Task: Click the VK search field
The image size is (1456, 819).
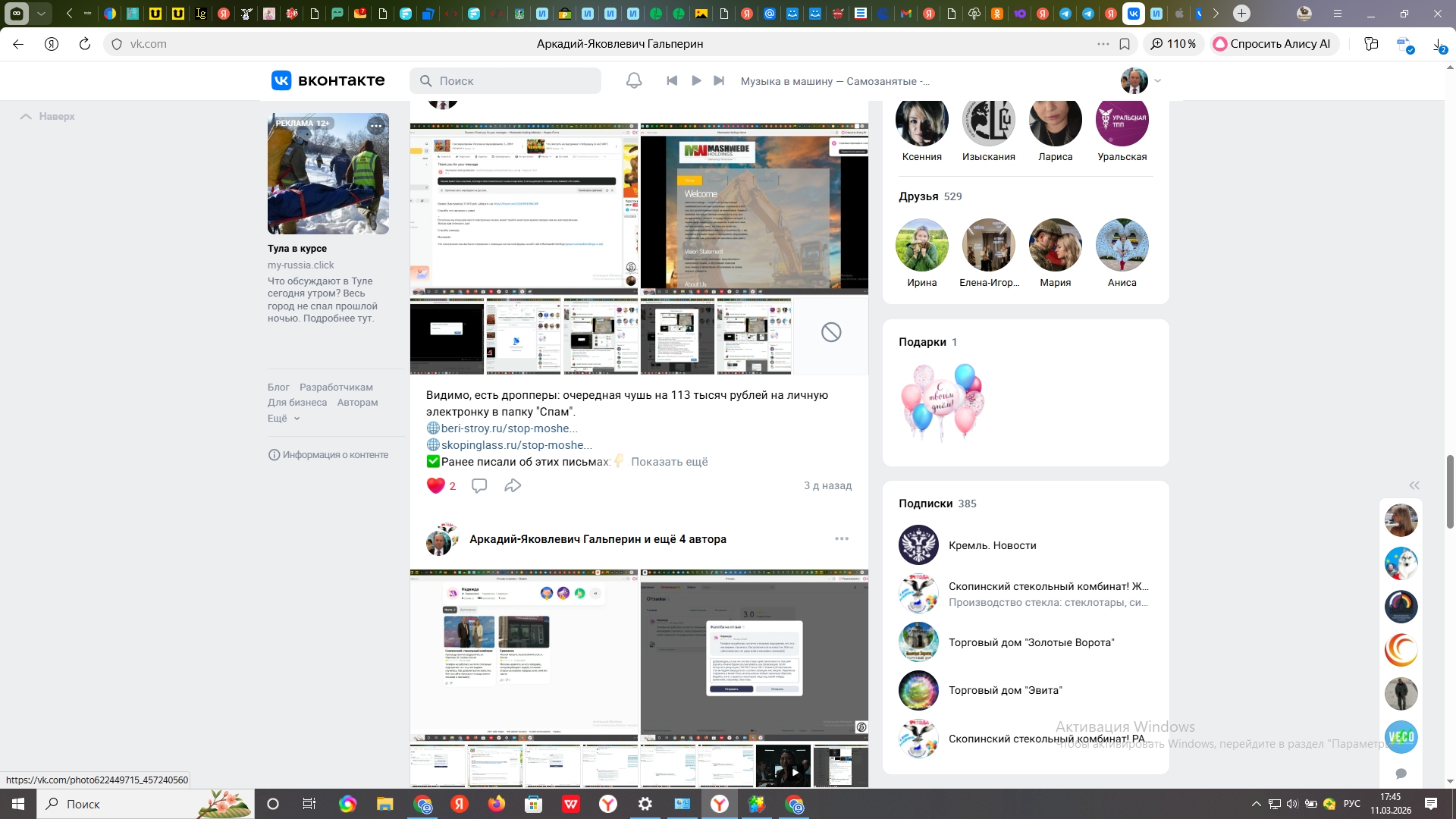Action: pos(506,80)
